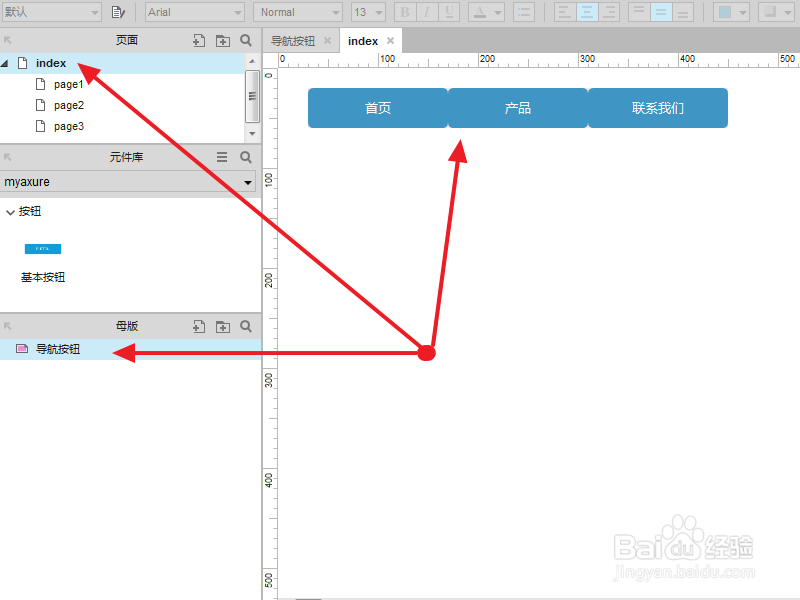The height and width of the screenshot is (600, 800).
Task: Switch to the index tab
Action: [363, 41]
